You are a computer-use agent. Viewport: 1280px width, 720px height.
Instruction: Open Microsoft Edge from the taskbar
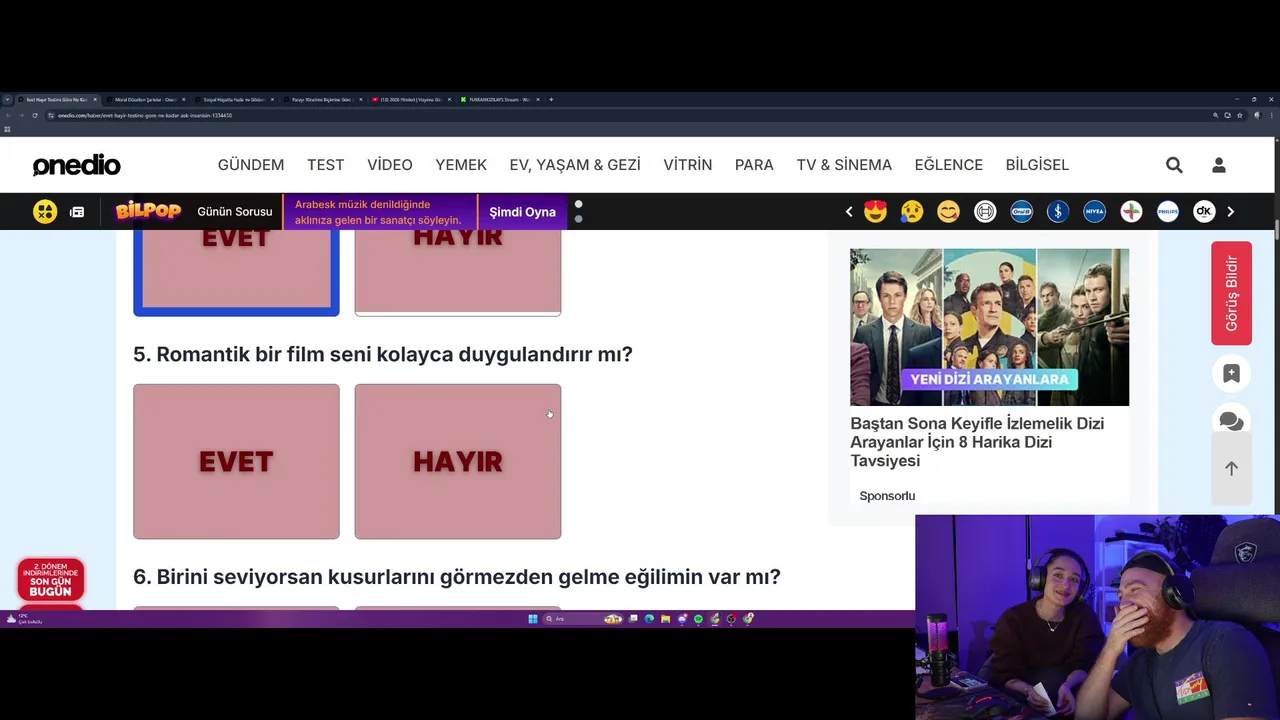click(649, 619)
